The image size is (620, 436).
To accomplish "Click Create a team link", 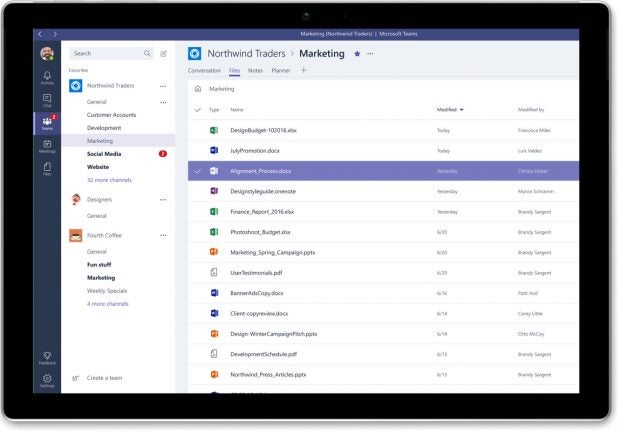I will click(104, 378).
